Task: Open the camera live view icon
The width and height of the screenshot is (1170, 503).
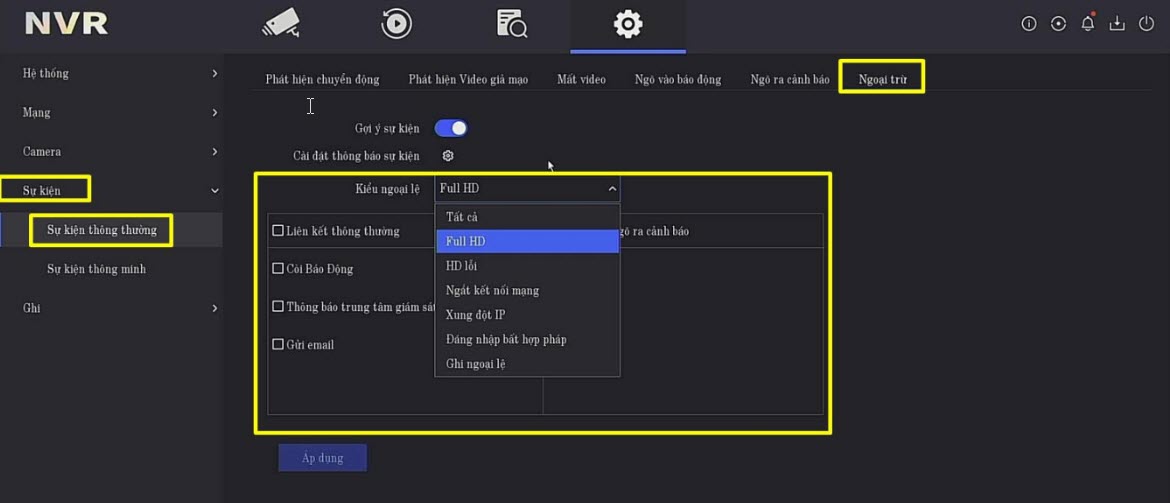Action: [280, 23]
